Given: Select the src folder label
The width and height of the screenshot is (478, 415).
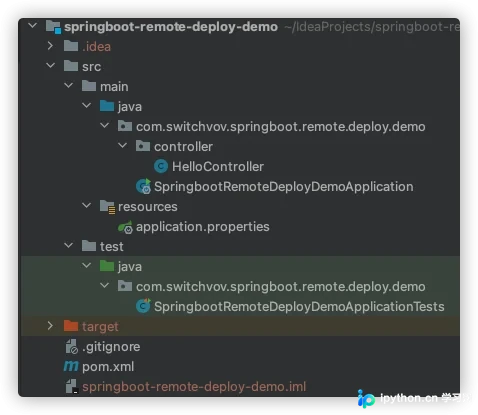Looking at the screenshot, I should click(x=91, y=67).
